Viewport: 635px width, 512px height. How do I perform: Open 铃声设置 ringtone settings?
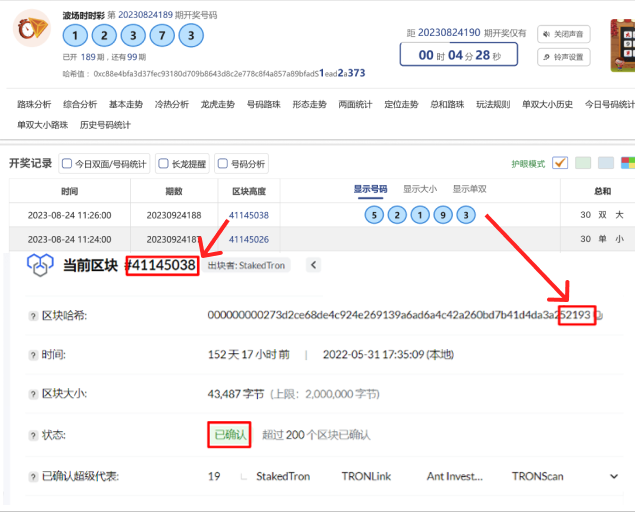564,57
